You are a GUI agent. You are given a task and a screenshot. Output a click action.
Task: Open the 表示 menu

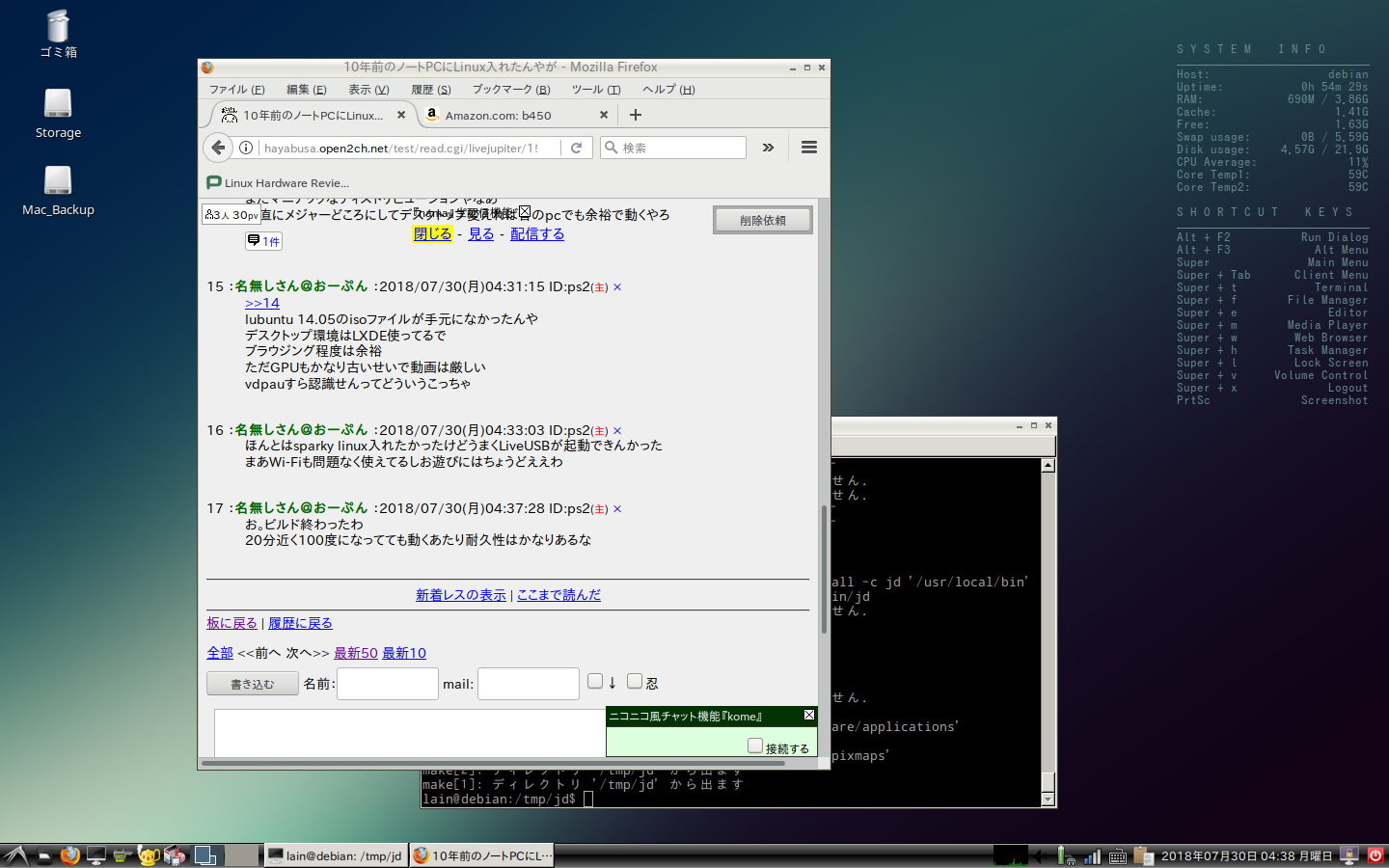[x=368, y=90]
